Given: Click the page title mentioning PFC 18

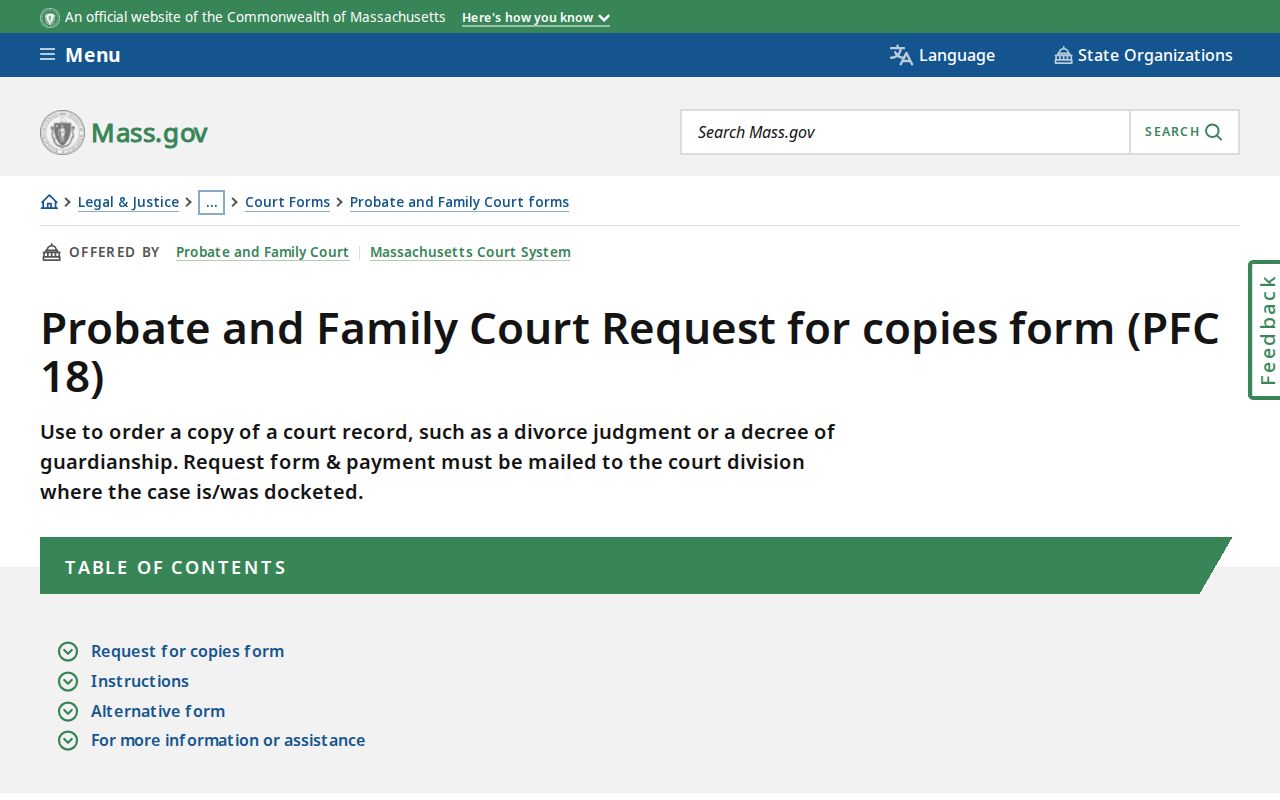Looking at the screenshot, I should point(630,353).
